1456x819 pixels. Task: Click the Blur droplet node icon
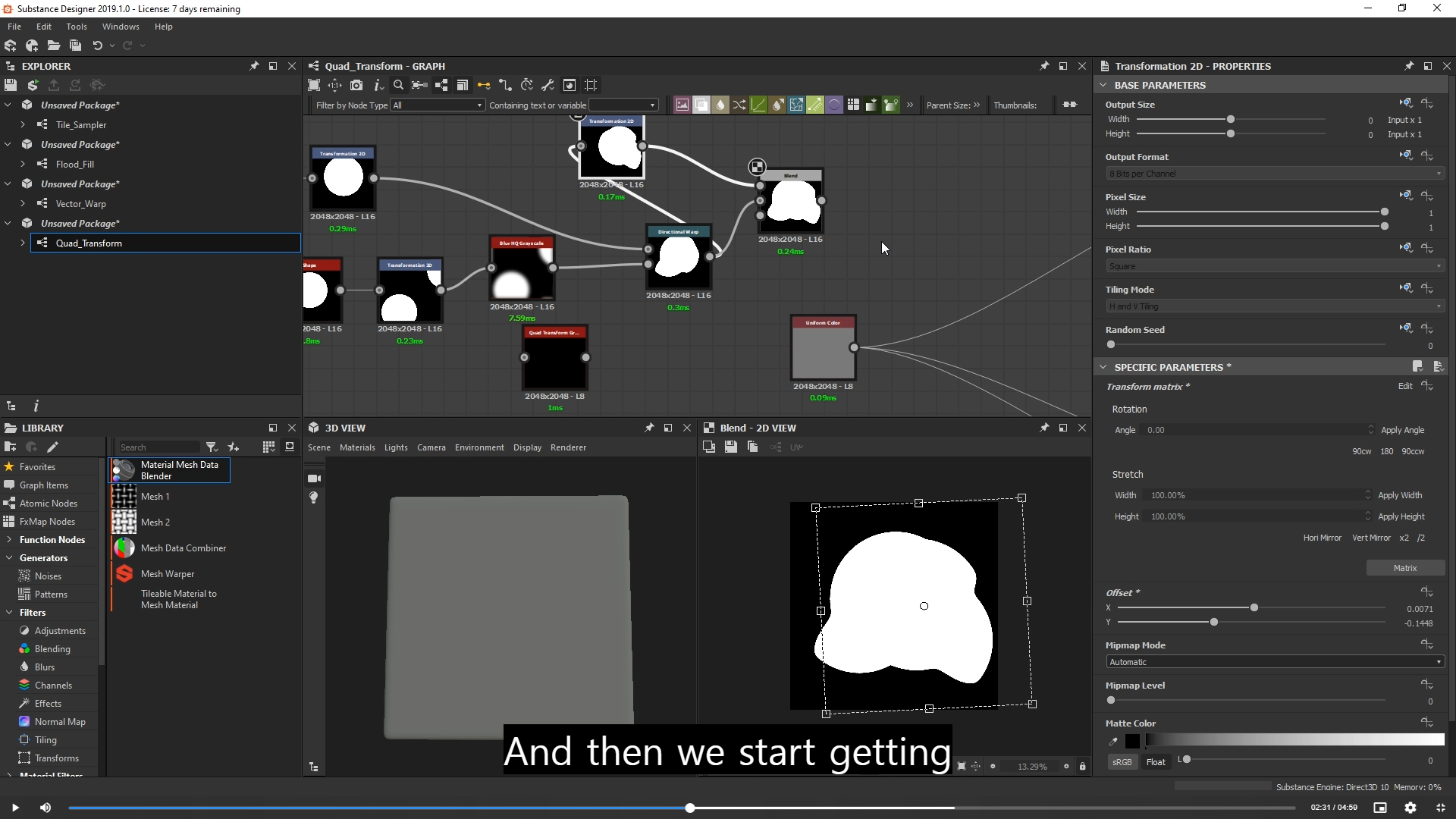[x=720, y=105]
